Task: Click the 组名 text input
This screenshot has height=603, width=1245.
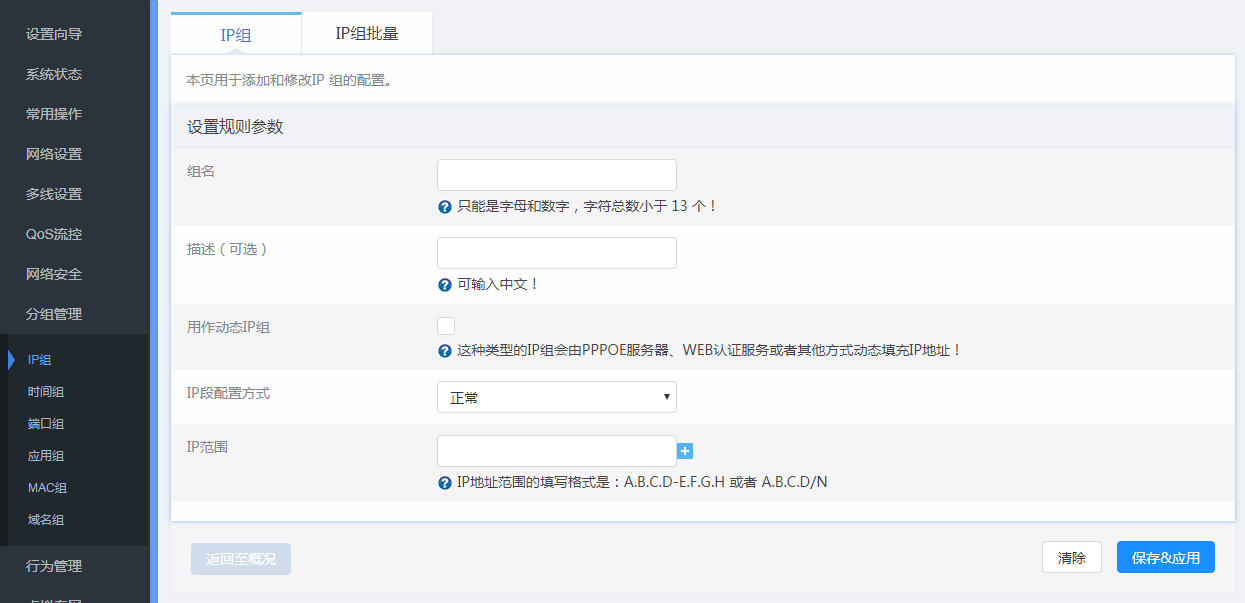Action: pyautogui.click(x=556, y=175)
